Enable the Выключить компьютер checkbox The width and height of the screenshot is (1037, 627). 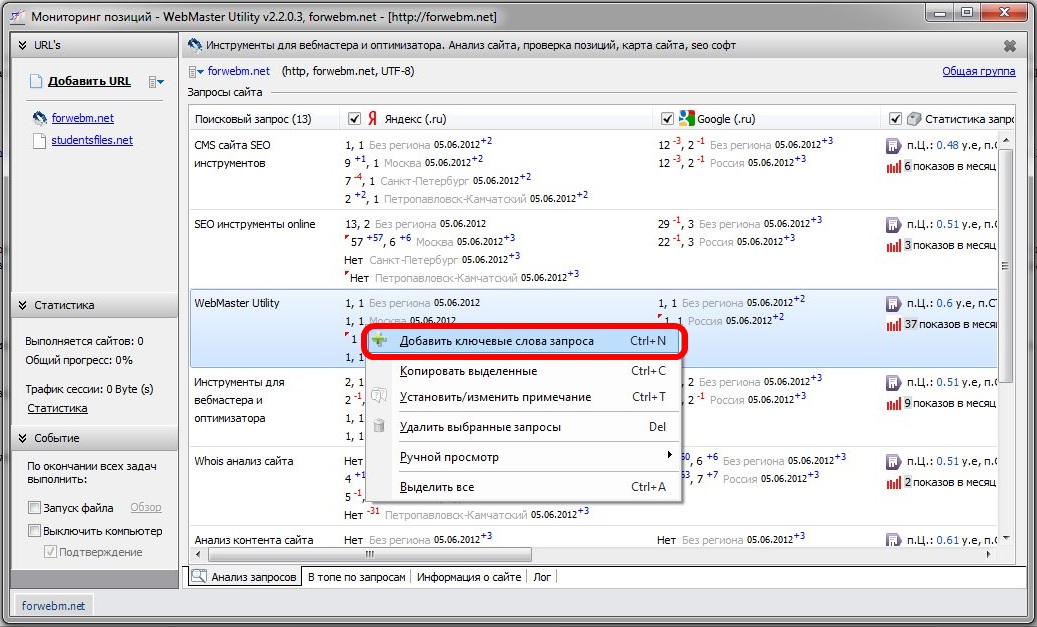tap(35, 531)
